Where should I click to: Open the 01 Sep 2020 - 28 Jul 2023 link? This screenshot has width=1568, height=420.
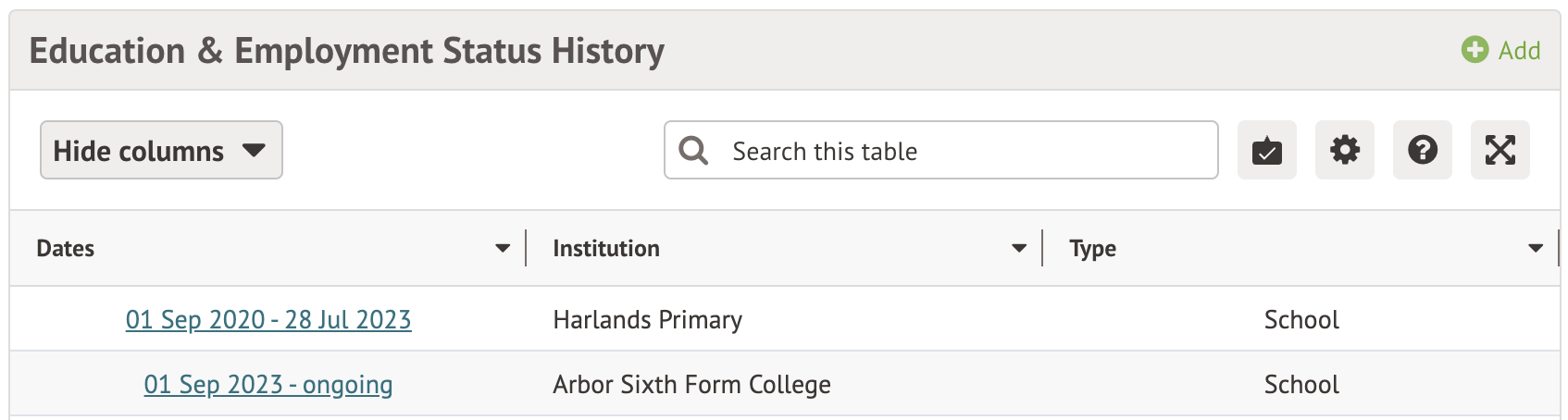[x=268, y=319]
